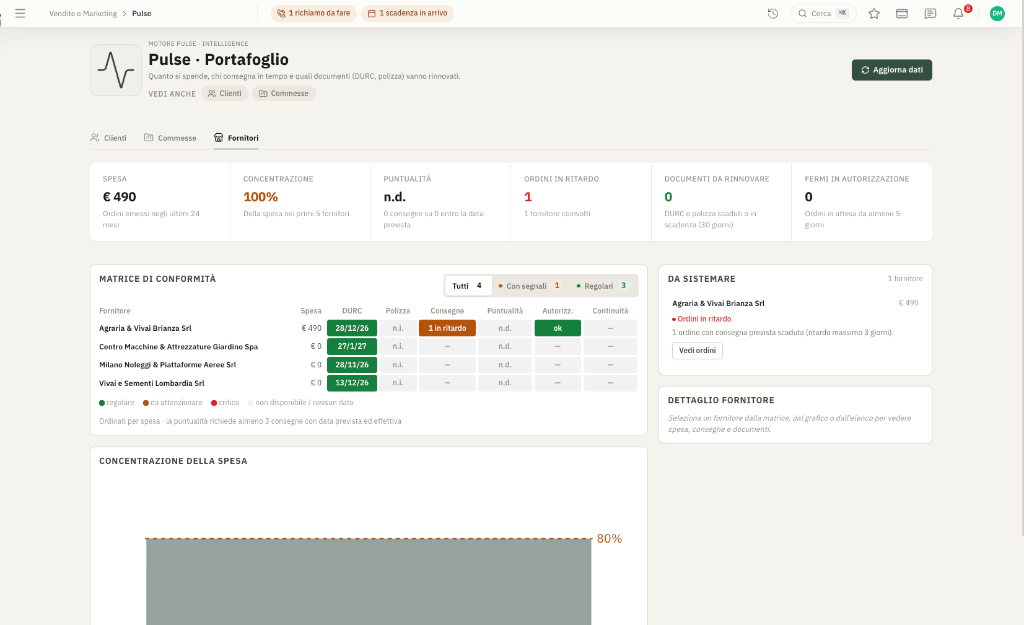Viewport: 1024px width, 625px height.
Task: Open the '1 richiamo da fare' reminder chip
Action: click(313, 13)
